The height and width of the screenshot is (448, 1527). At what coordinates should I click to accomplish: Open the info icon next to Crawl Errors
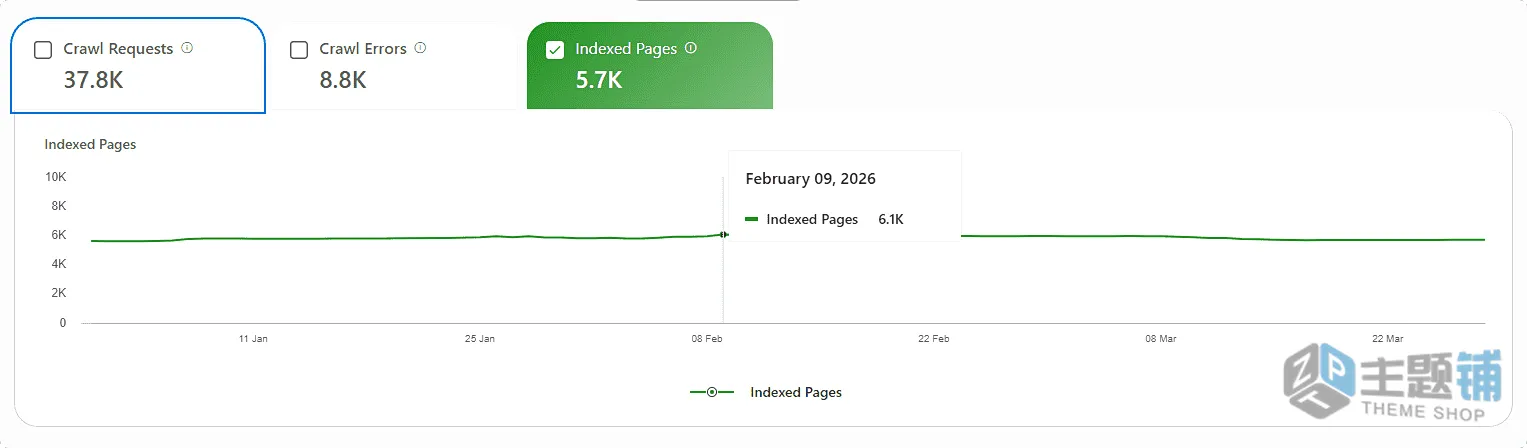420,48
